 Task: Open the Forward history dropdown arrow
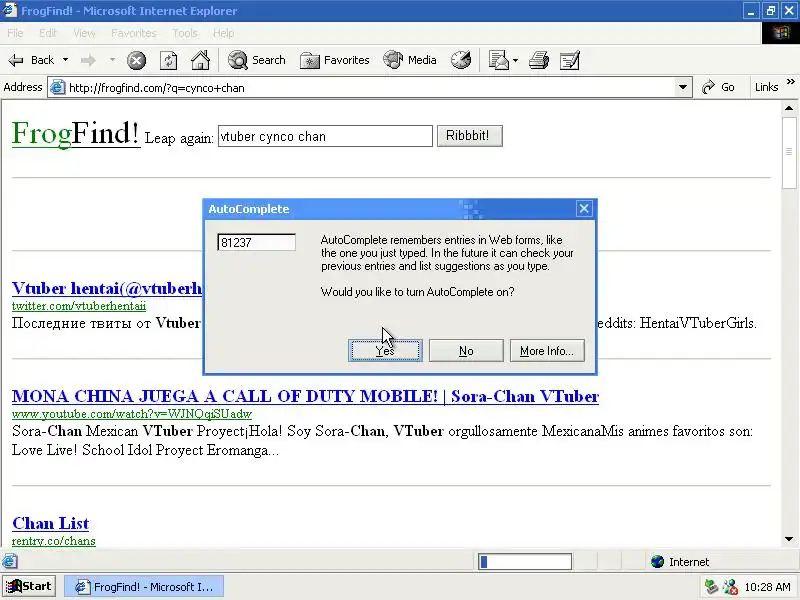coord(112,60)
